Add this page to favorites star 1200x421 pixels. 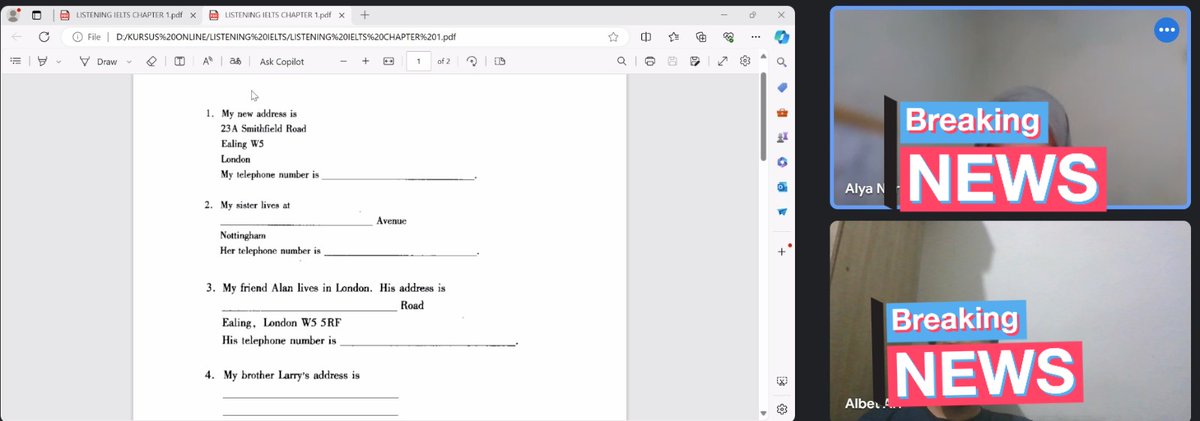pos(612,36)
